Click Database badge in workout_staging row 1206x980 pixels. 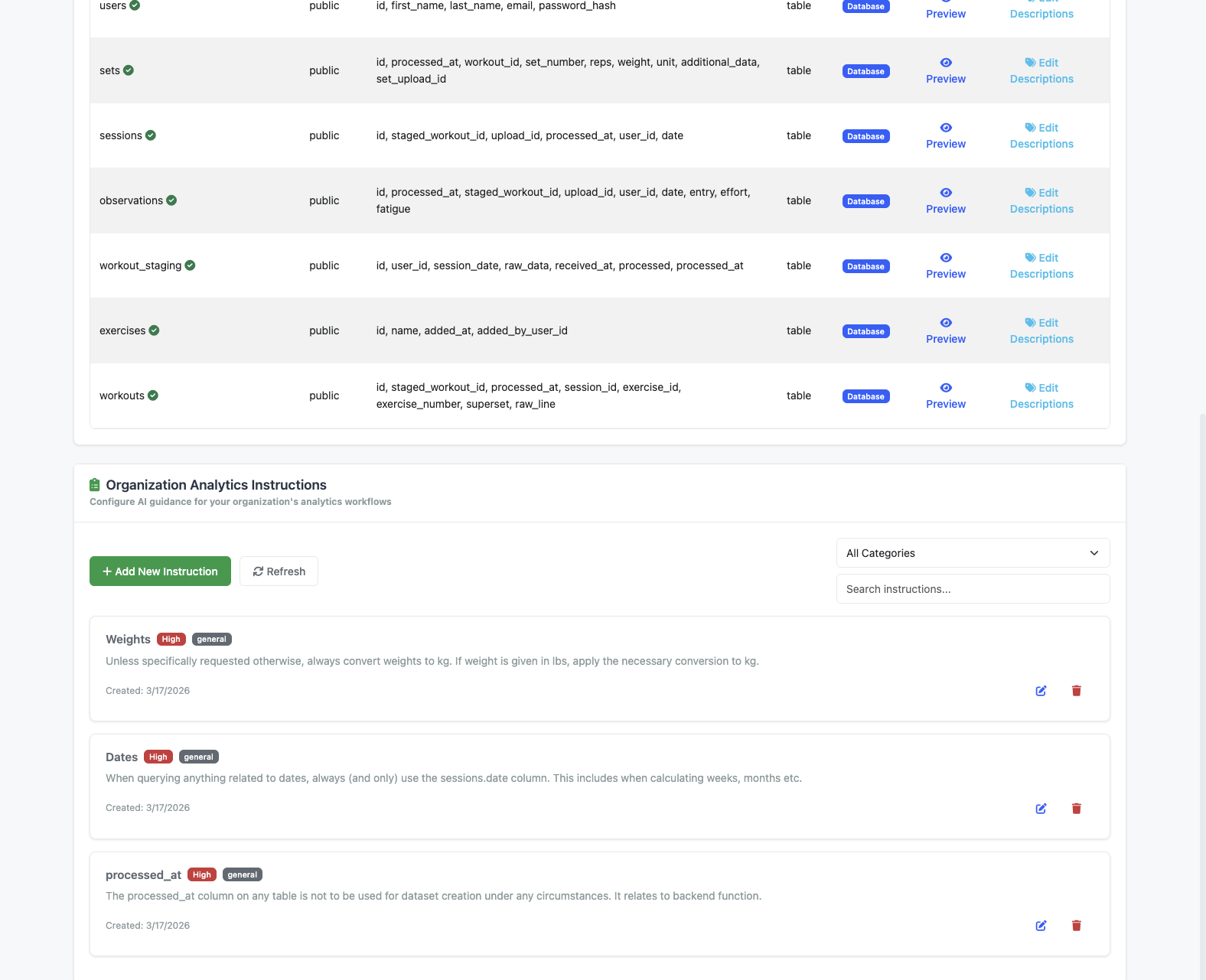tap(865, 266)
